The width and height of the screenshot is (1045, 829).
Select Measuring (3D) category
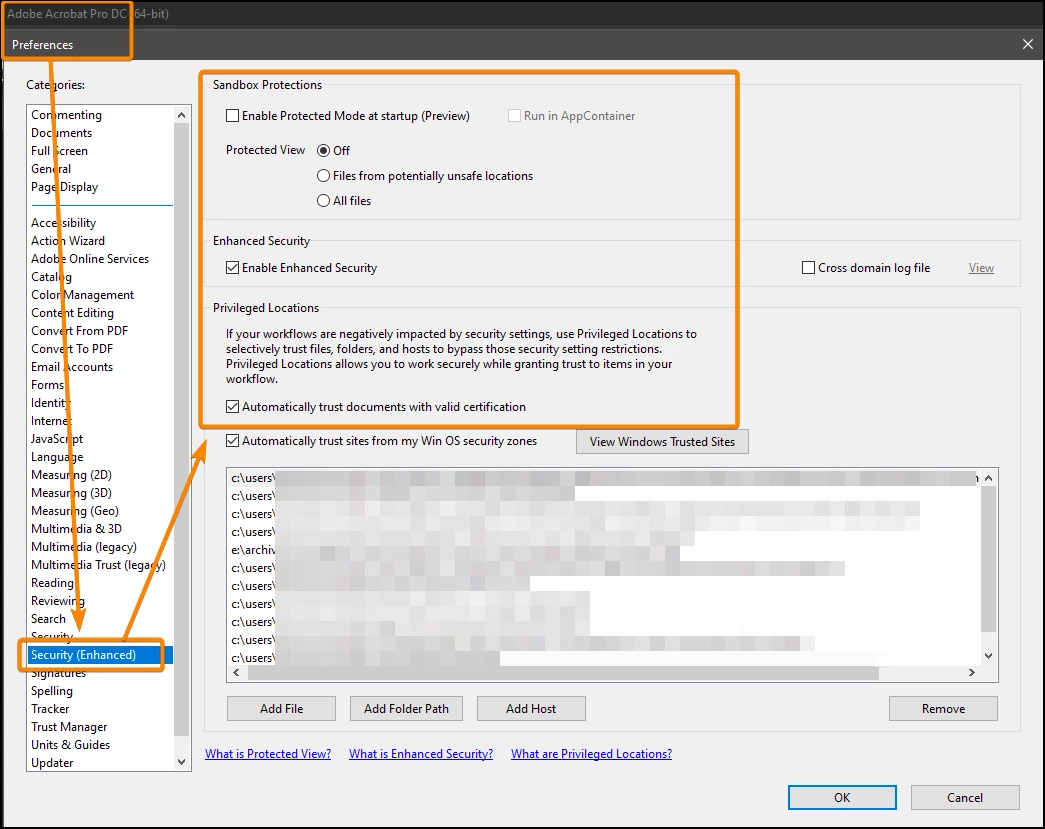coord(71,492)
